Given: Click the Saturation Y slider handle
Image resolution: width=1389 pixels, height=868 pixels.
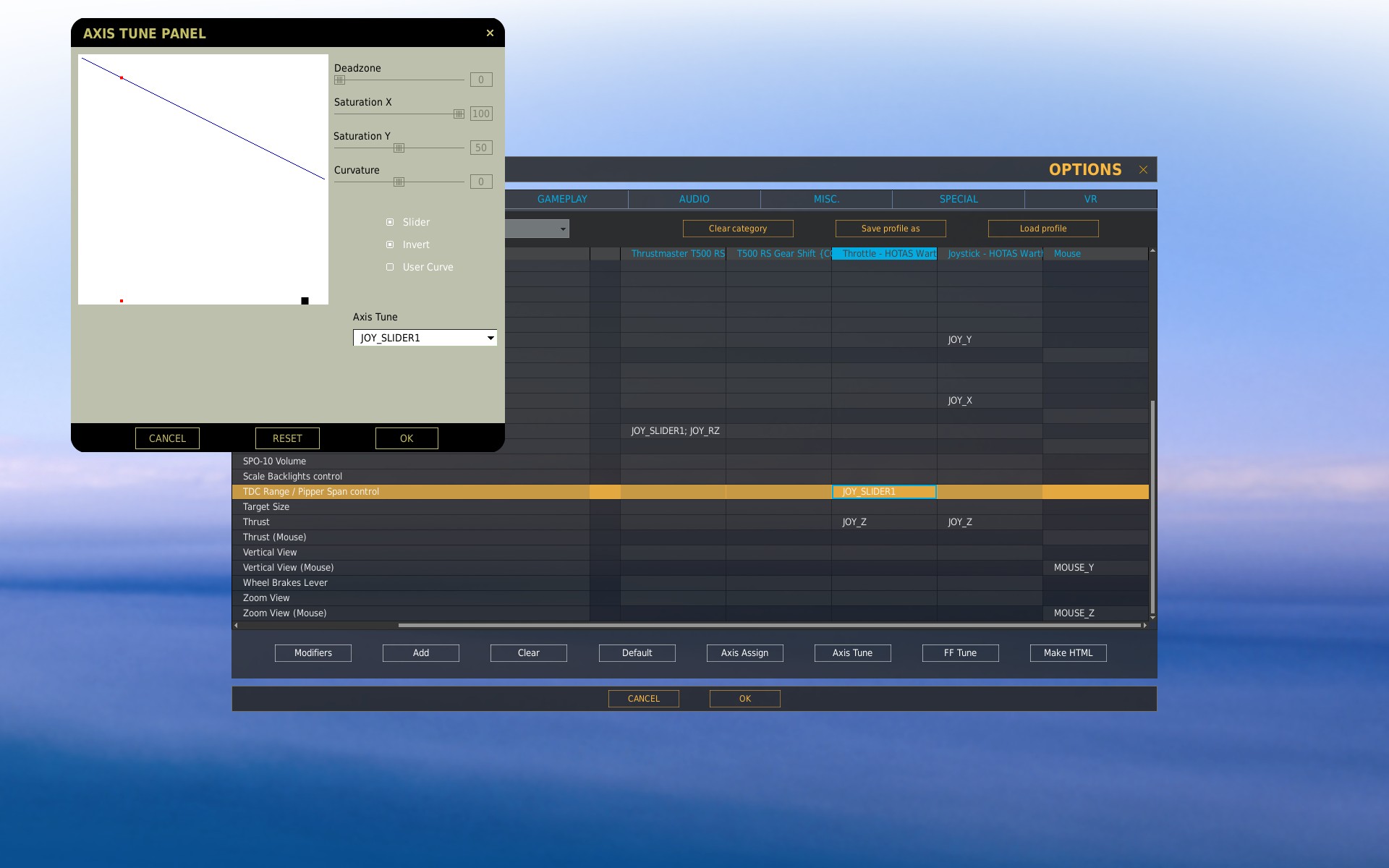Looking at the screenshot, I should click(x=399, y=148).
